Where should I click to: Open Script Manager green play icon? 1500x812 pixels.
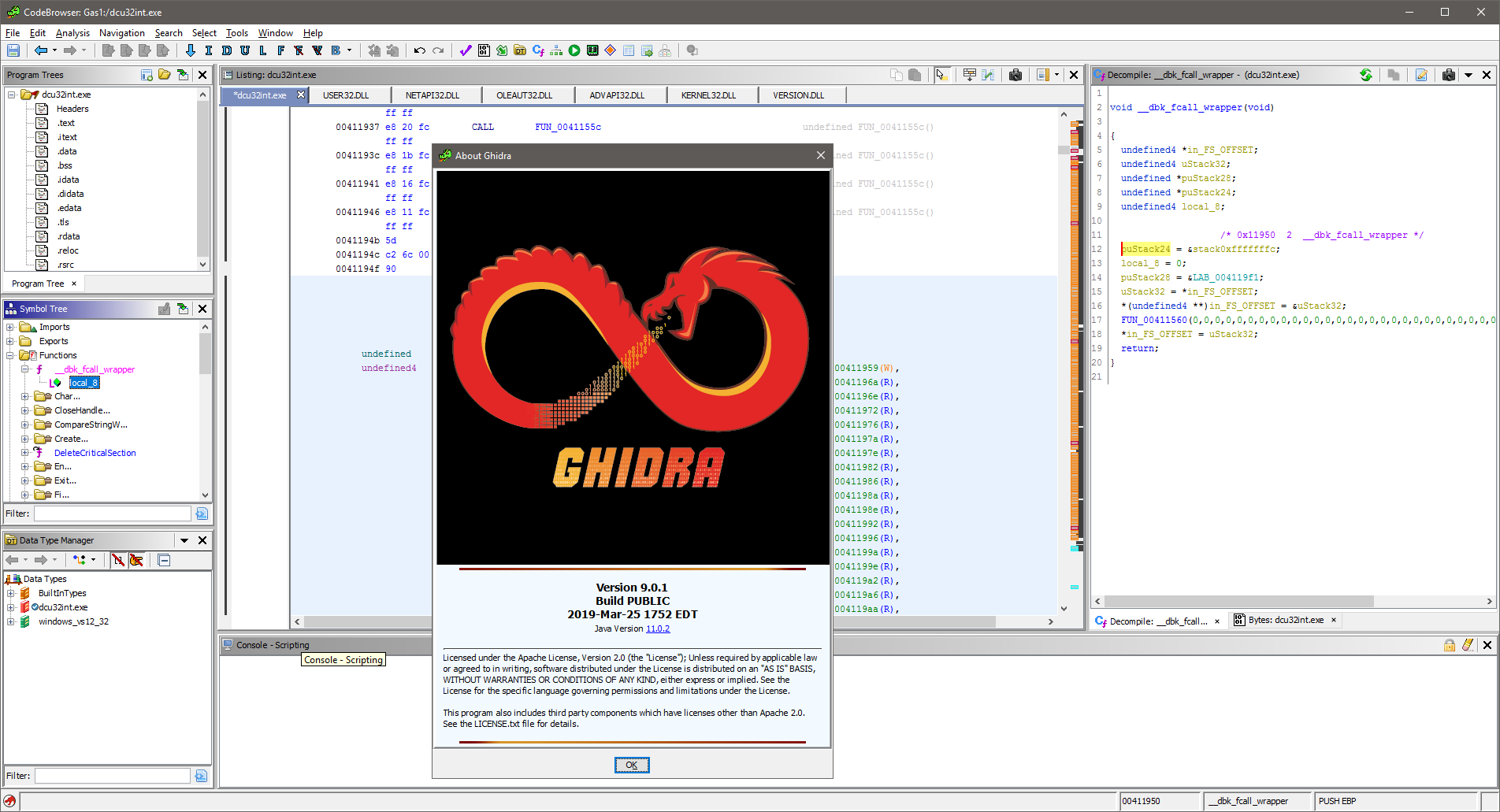pos(574,50)
